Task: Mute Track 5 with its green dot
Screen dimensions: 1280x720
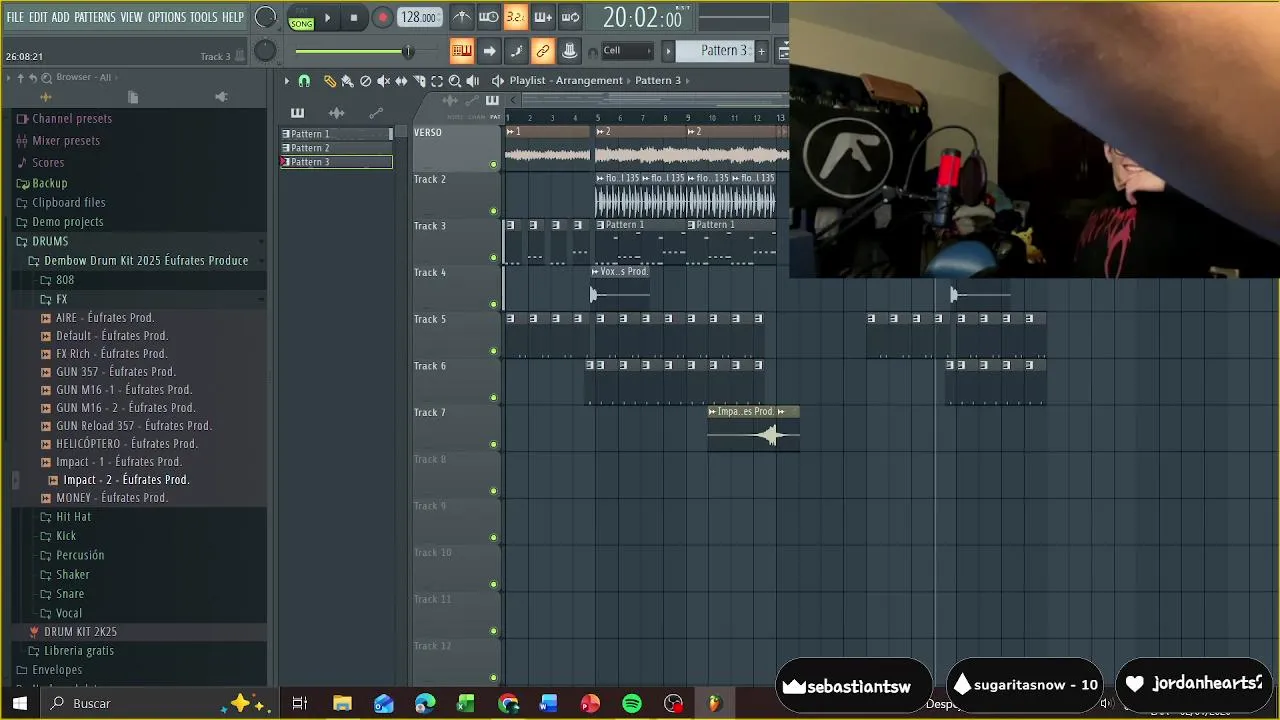Action: [x=493, y=351]
